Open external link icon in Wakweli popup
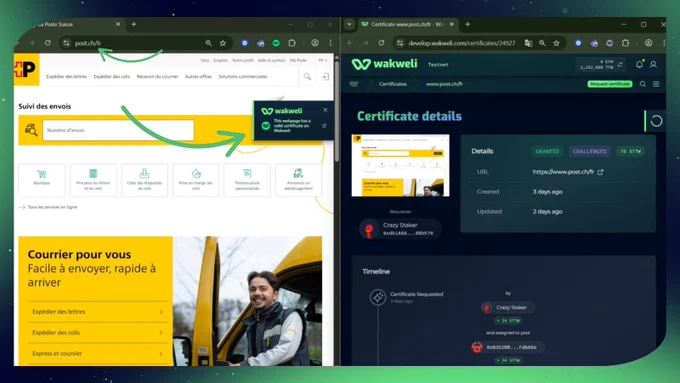 click(x=324, y=126)
